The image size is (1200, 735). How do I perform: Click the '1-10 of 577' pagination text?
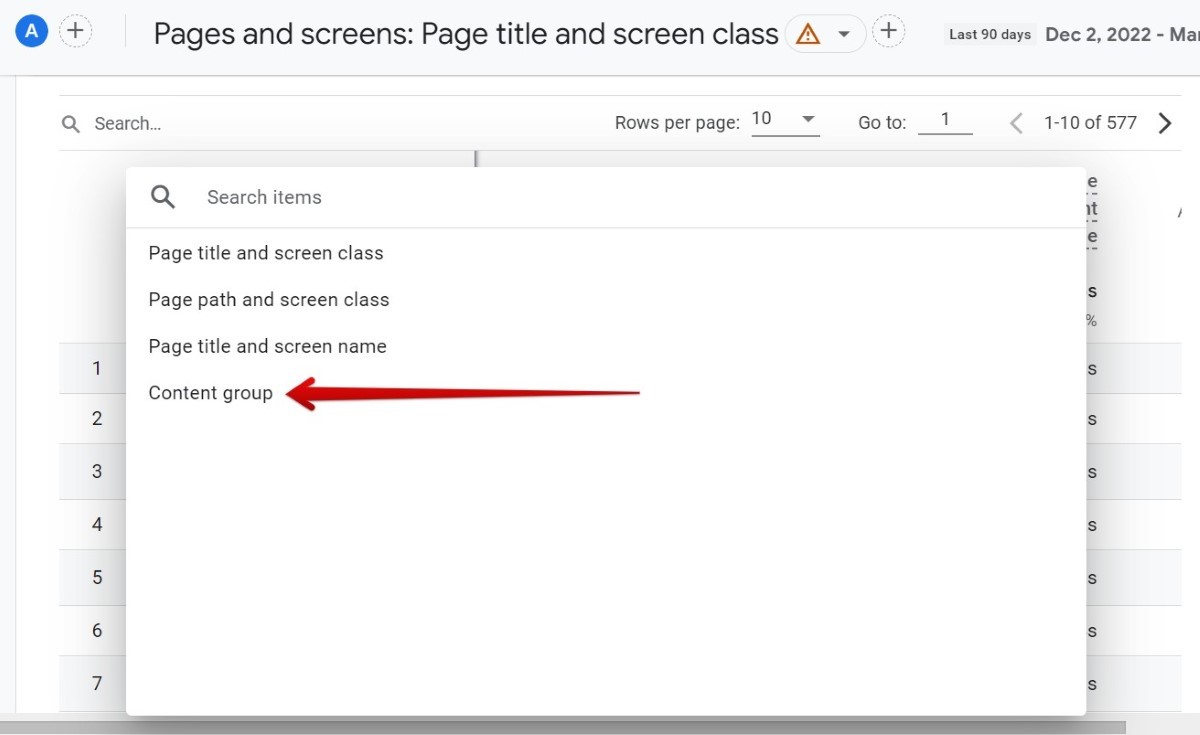tap(1090, 123)
